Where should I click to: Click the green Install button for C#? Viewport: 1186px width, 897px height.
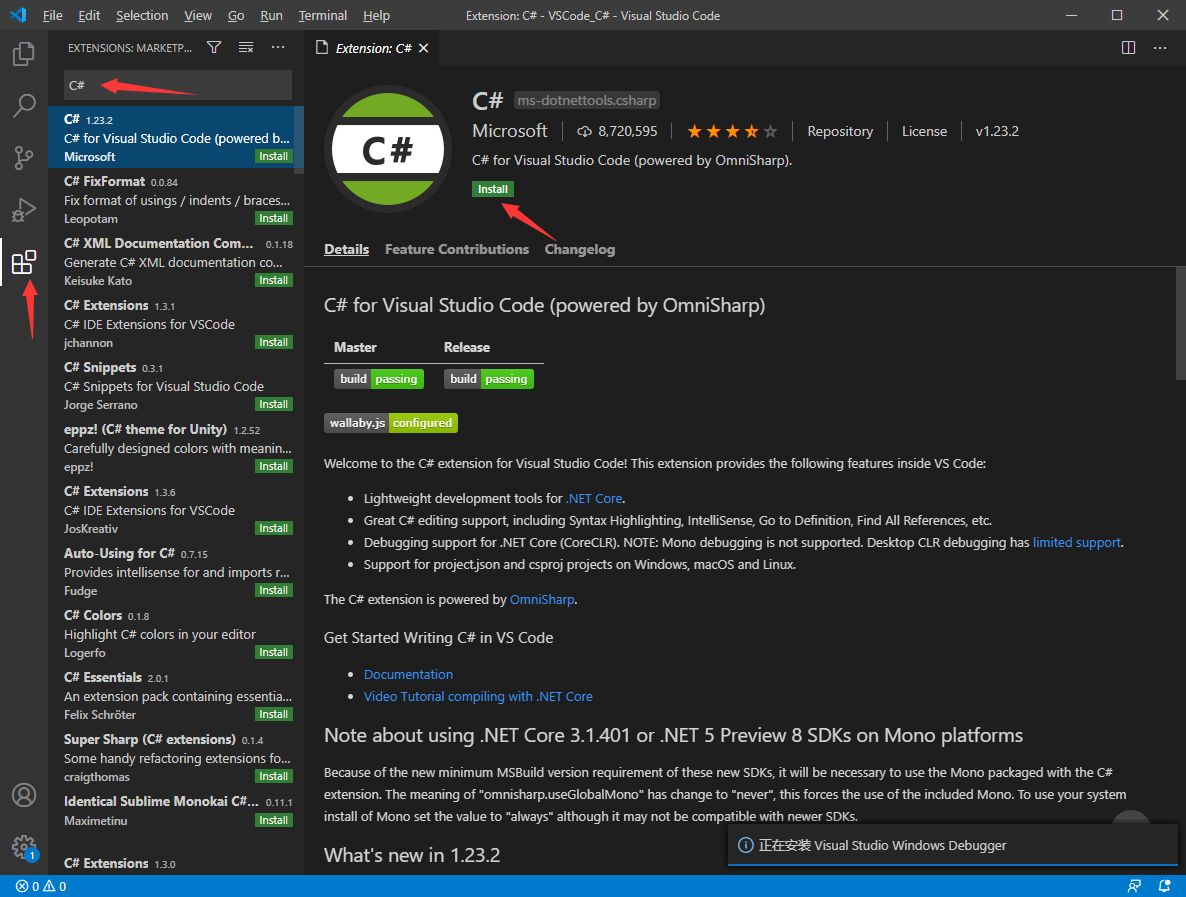493,188
